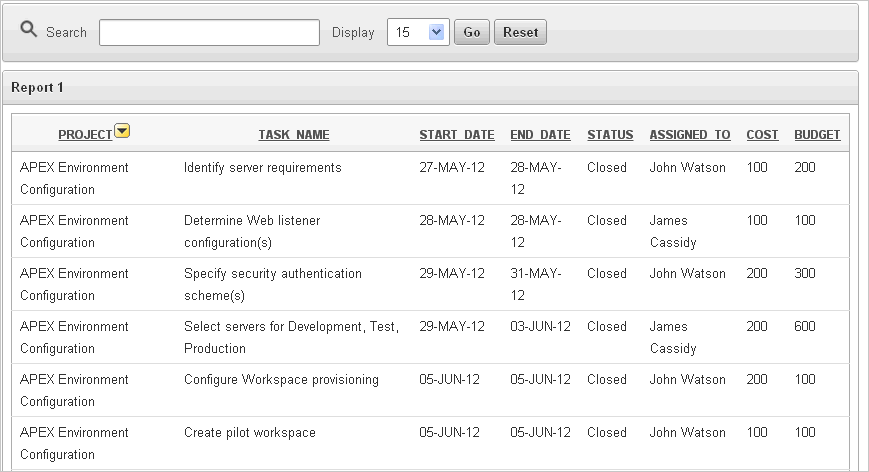Sort by the TASK_NAME column header

pyautogui.click(x=294, y=135)
